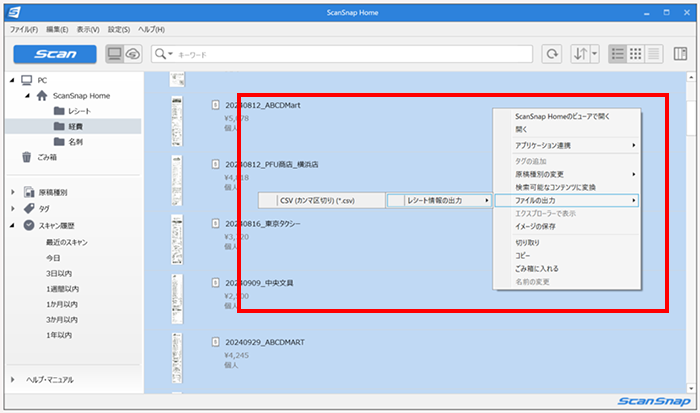Screen dimensions: 700x413
Task: Switch to list view mode
Action: [618, 54]
